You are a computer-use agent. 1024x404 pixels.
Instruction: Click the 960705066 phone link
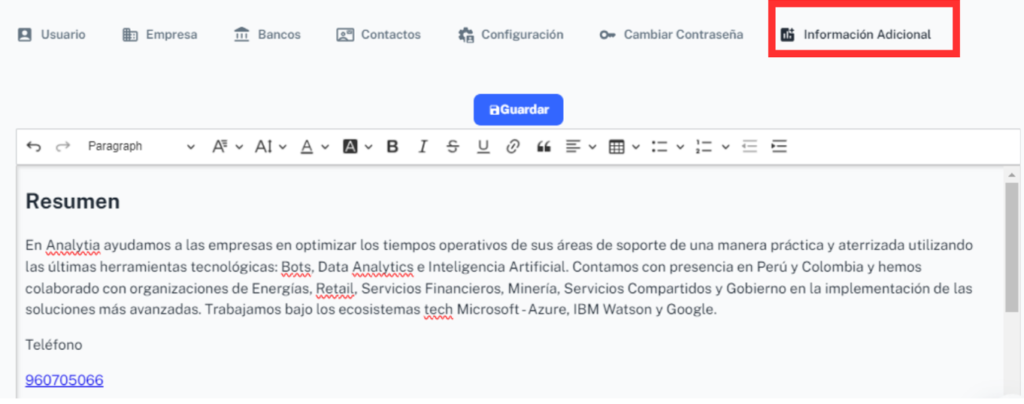coord(64,380)
